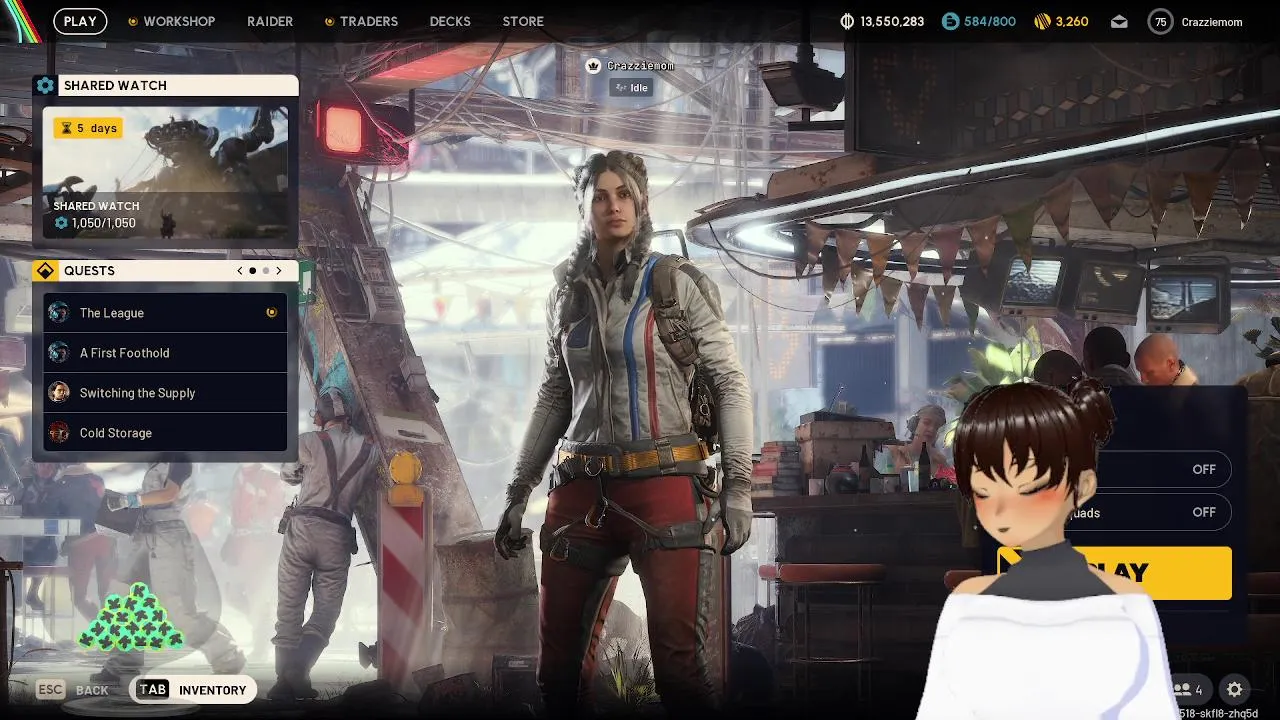1280x720 pixels.
Task: Open A First Foothold quest
Action: pos(165,353)
